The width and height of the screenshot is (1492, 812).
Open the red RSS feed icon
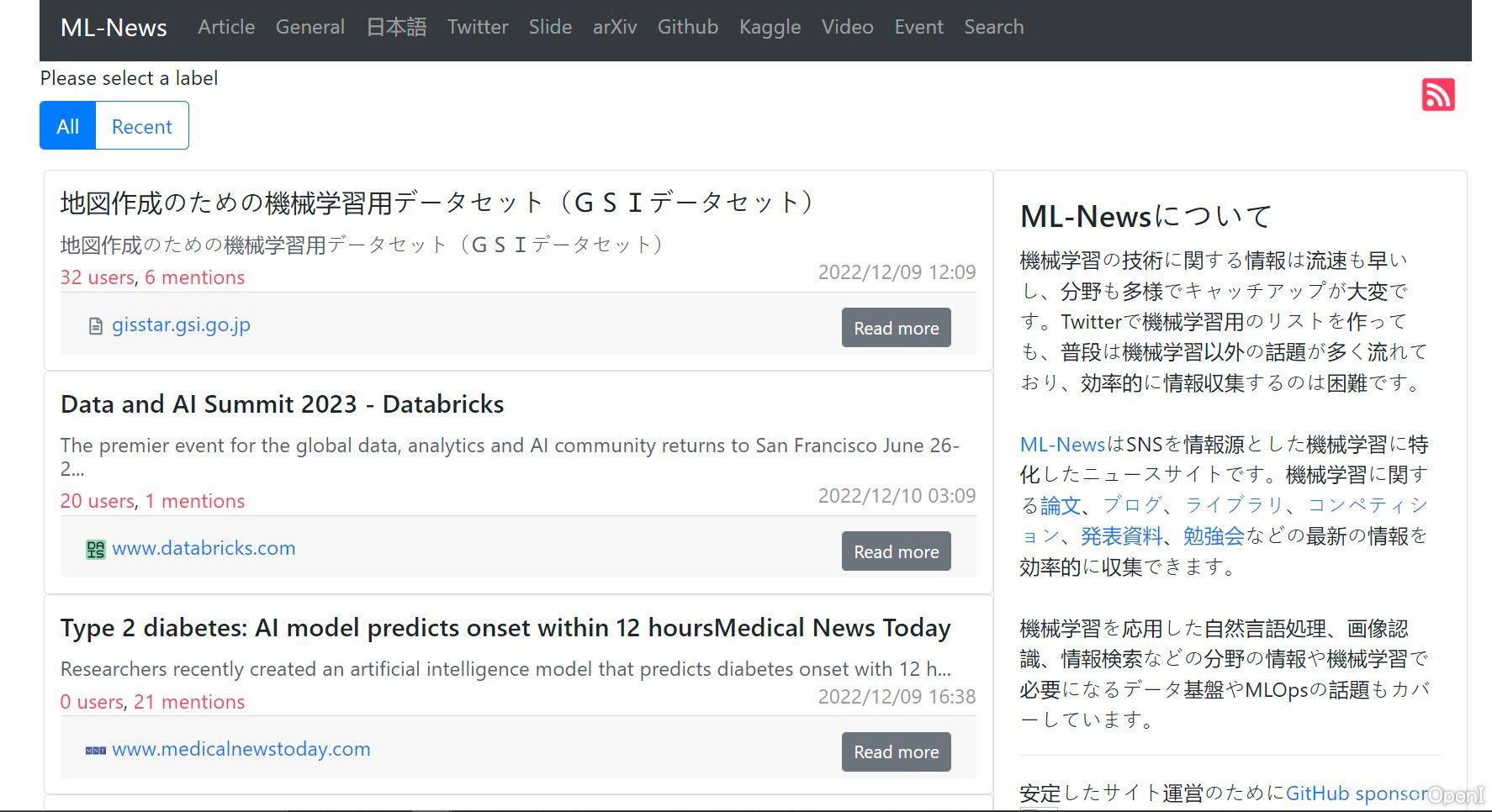coord(1437,95)
